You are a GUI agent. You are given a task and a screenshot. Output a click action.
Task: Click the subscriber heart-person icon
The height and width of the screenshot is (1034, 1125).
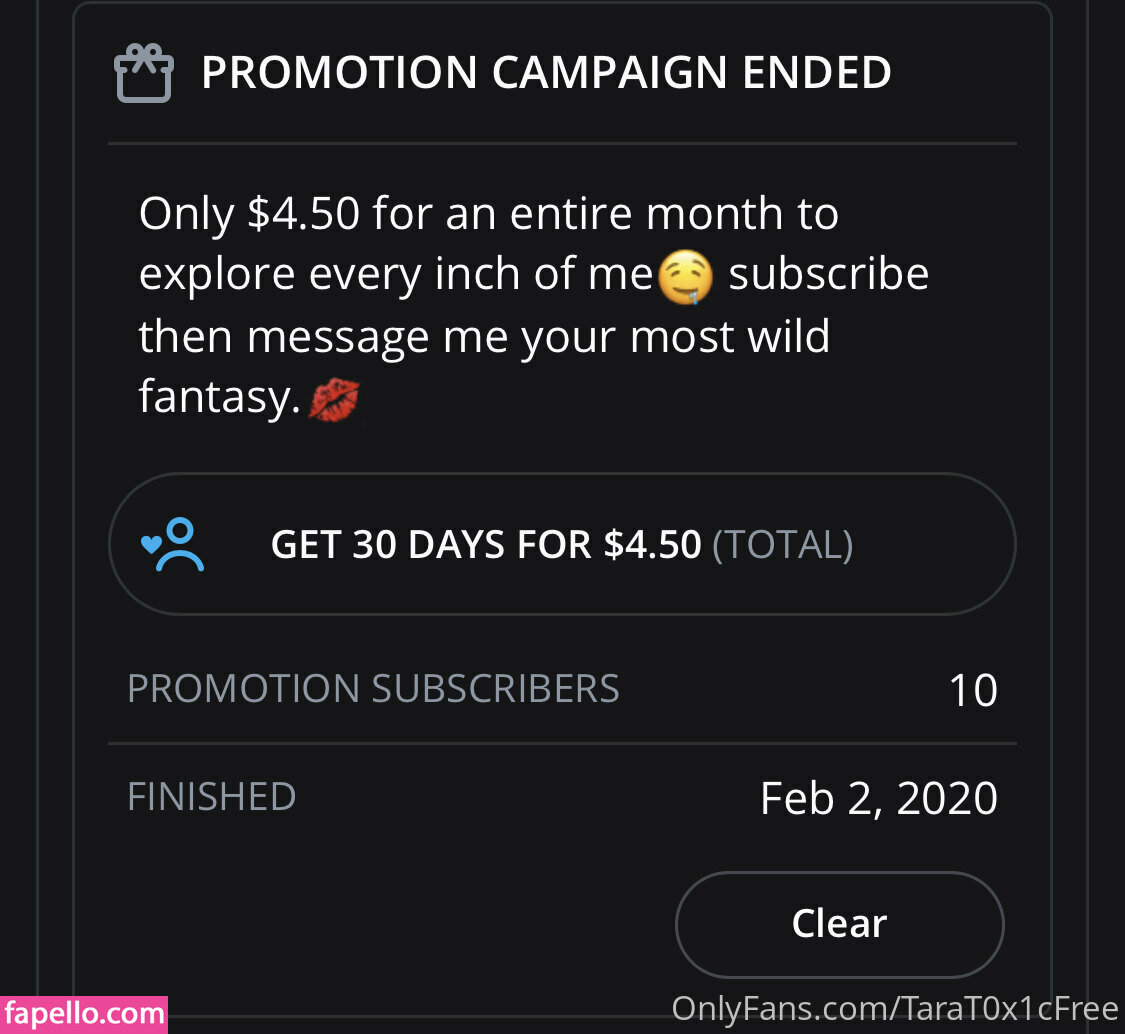coord(173,545)
